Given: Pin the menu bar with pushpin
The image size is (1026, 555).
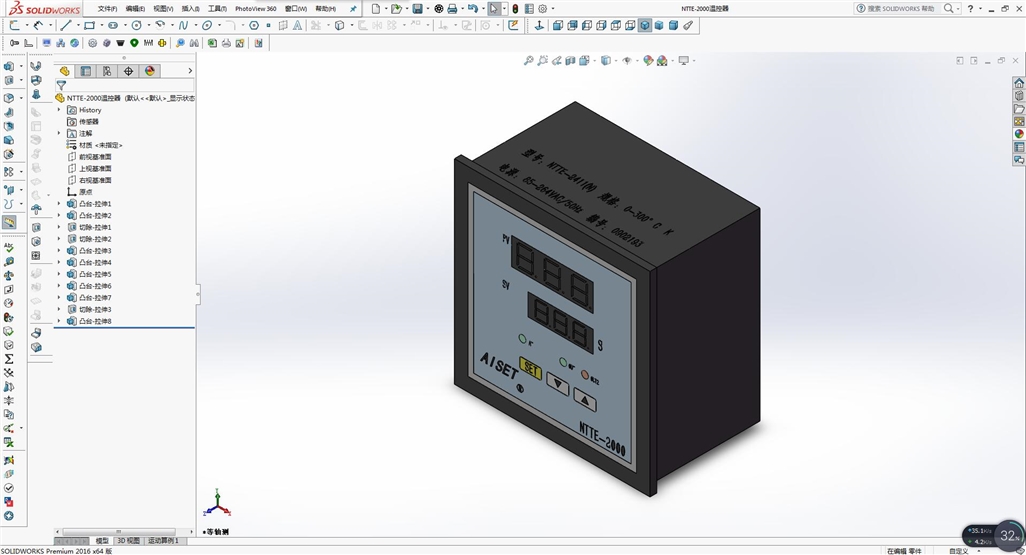Looking at the screenshot, I should 353,9.
